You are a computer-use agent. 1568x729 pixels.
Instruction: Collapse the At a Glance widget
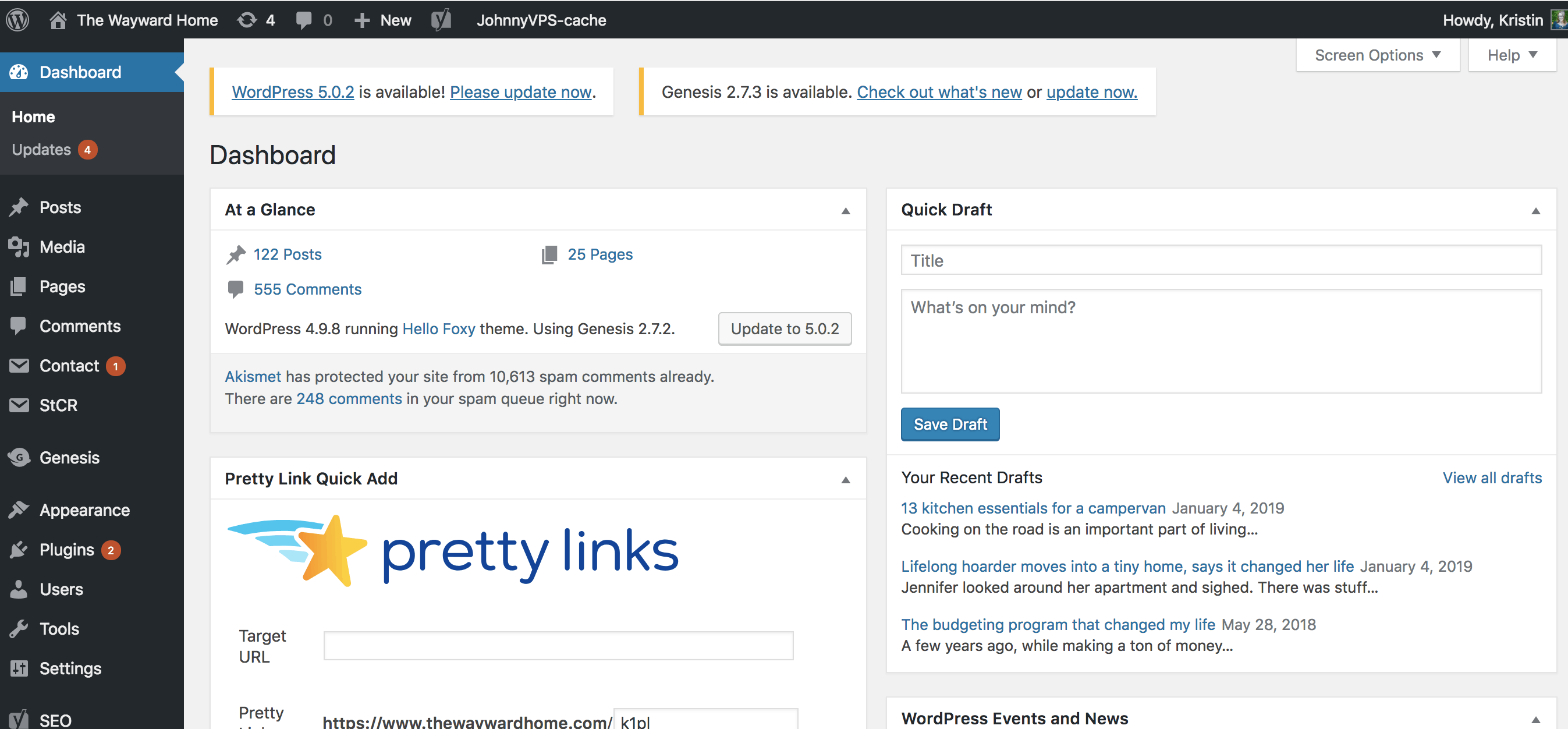click(x=846, y=211)
